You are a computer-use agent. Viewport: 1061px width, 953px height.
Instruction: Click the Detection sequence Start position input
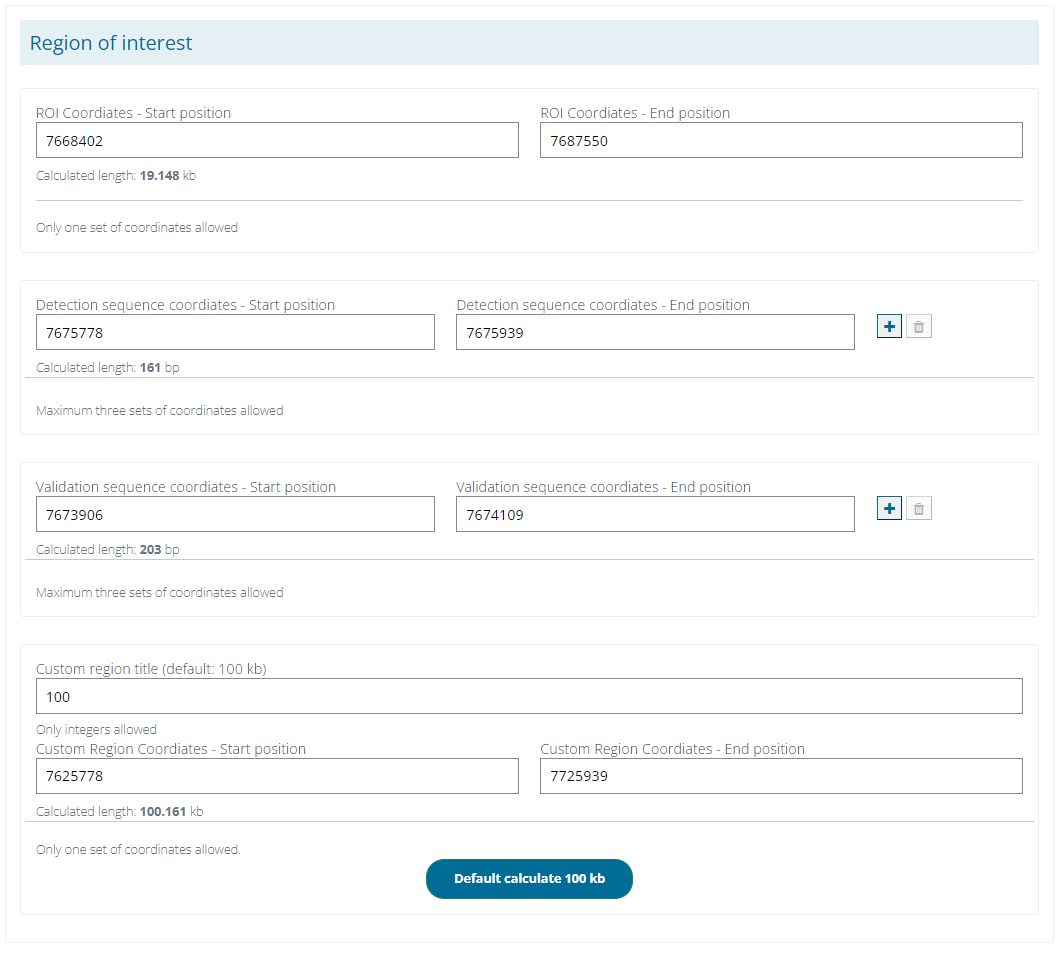pos(235,332)
